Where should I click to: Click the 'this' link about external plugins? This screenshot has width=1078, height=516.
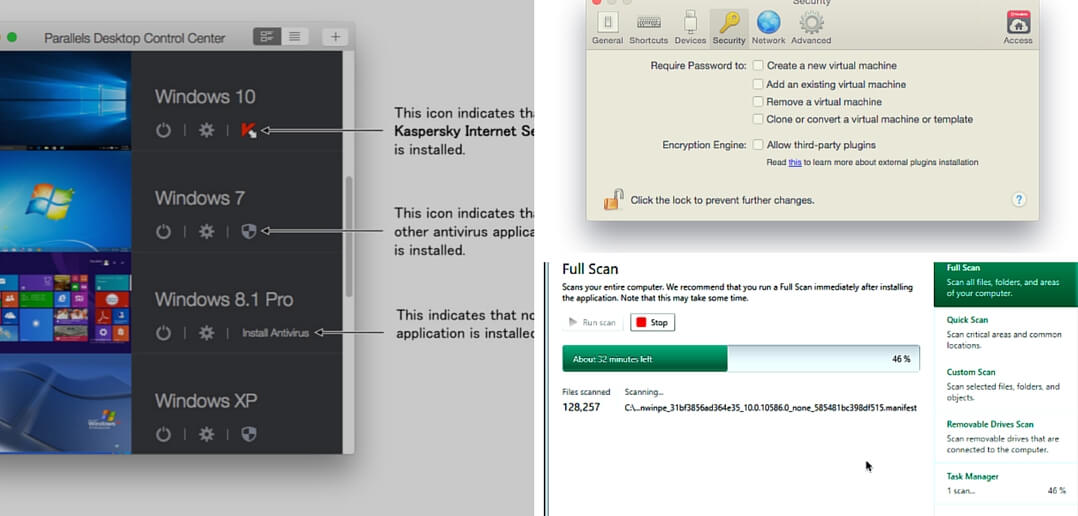[x=795, y=163]
